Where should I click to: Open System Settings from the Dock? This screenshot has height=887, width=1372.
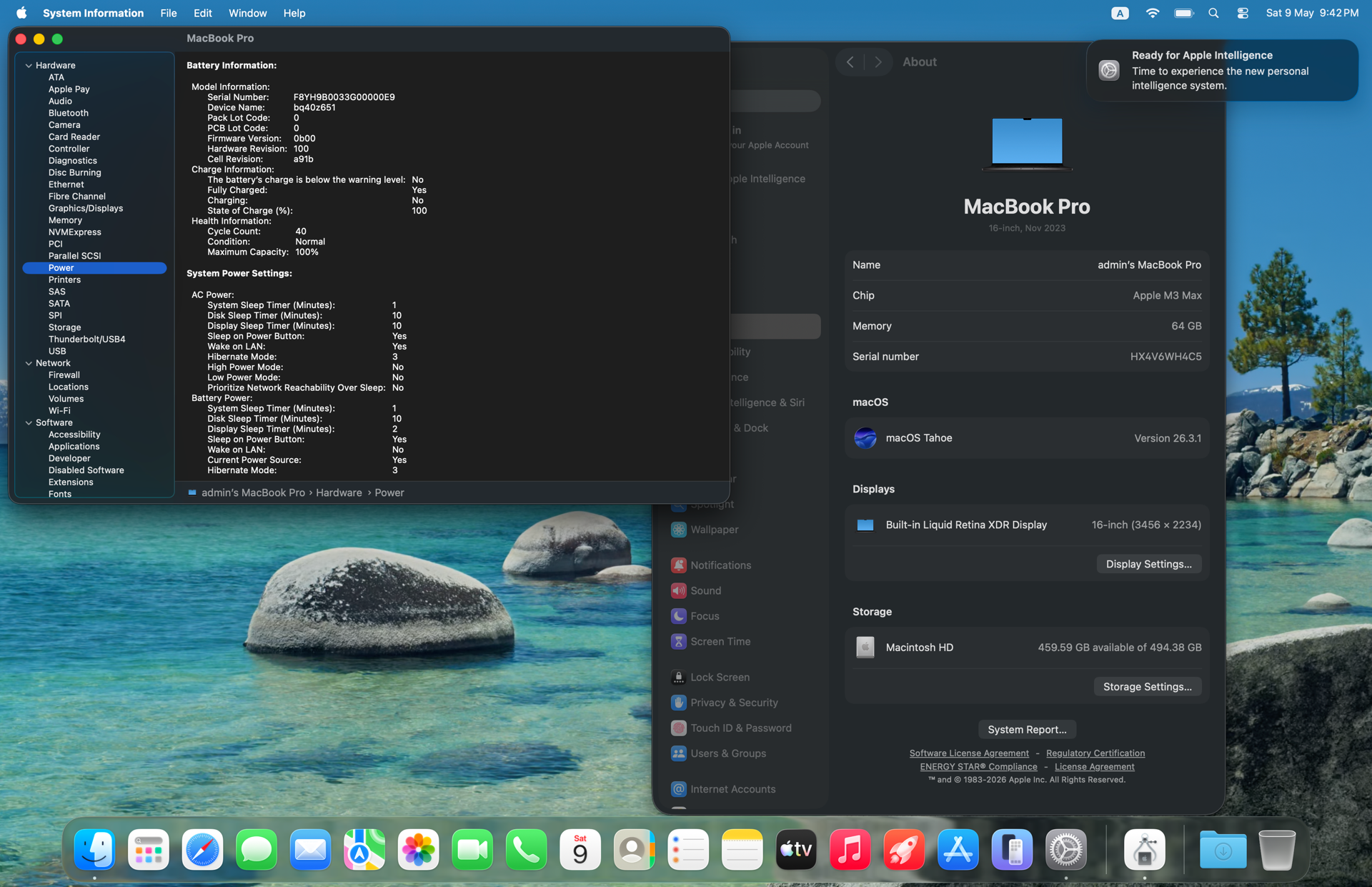pyautogui.click(x=1065, y=850)
